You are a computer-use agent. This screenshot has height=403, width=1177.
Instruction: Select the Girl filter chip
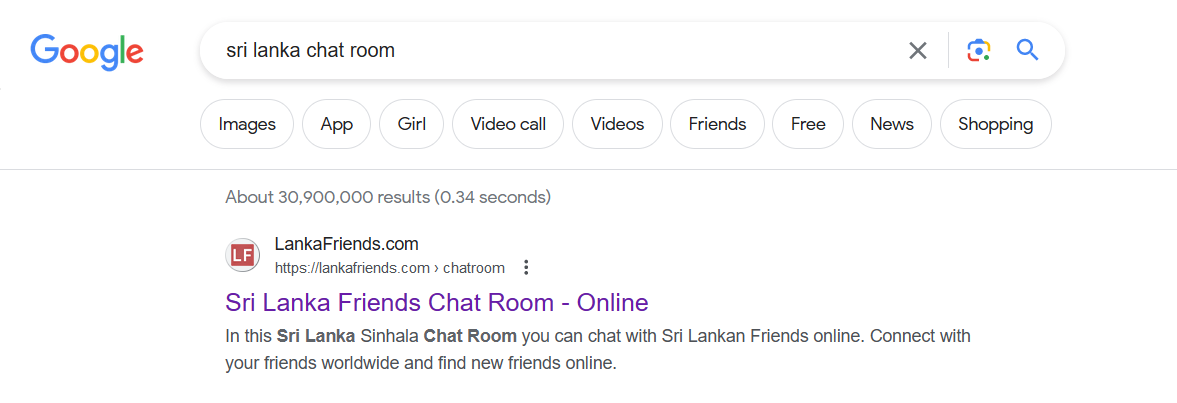tap(412, 124)
